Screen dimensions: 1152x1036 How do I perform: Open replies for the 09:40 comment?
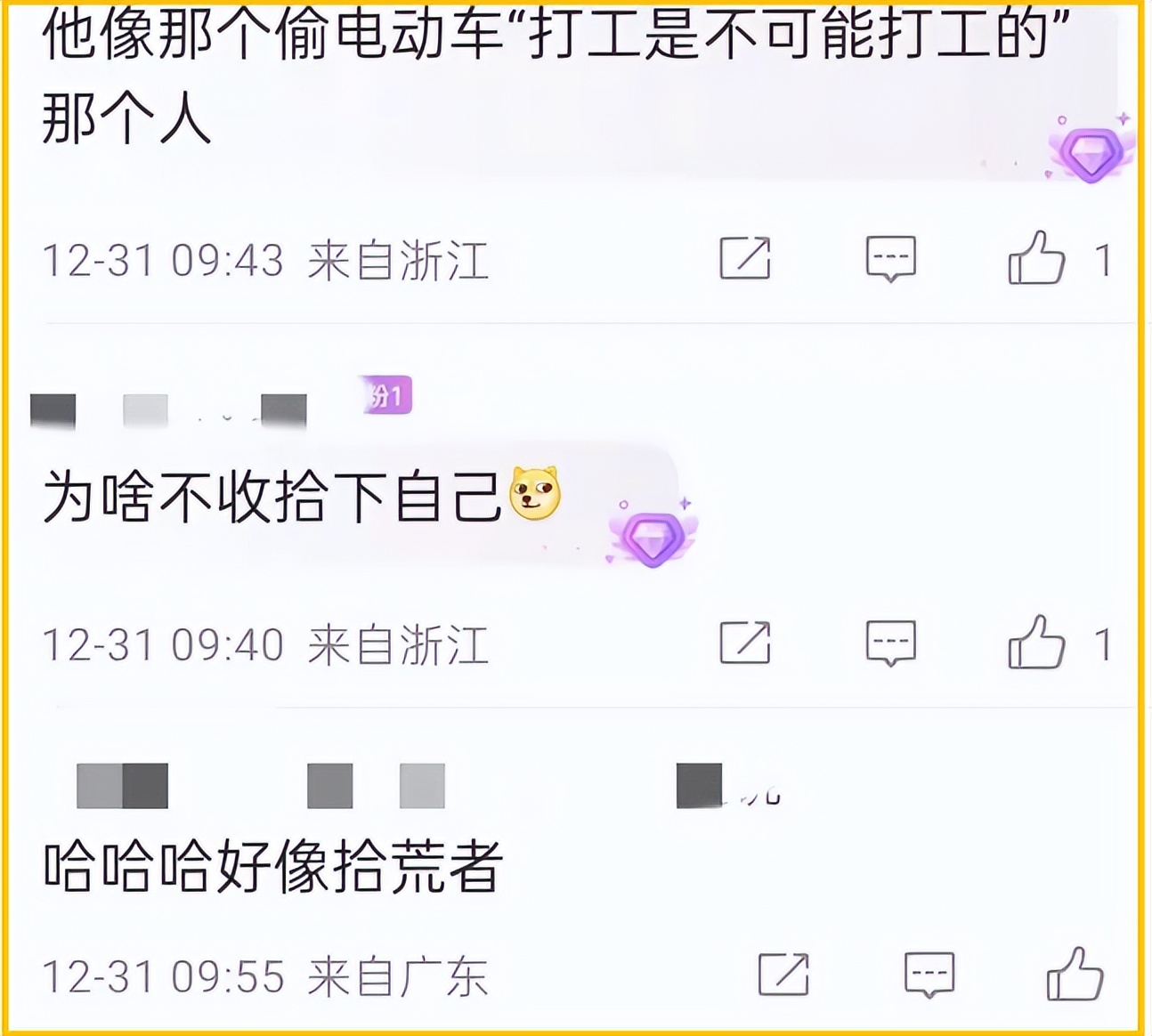pos(891,643)
